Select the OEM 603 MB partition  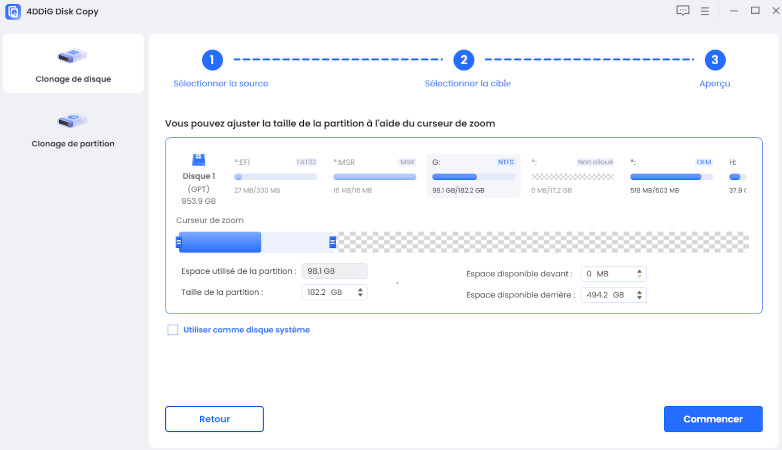coord(671,176)
